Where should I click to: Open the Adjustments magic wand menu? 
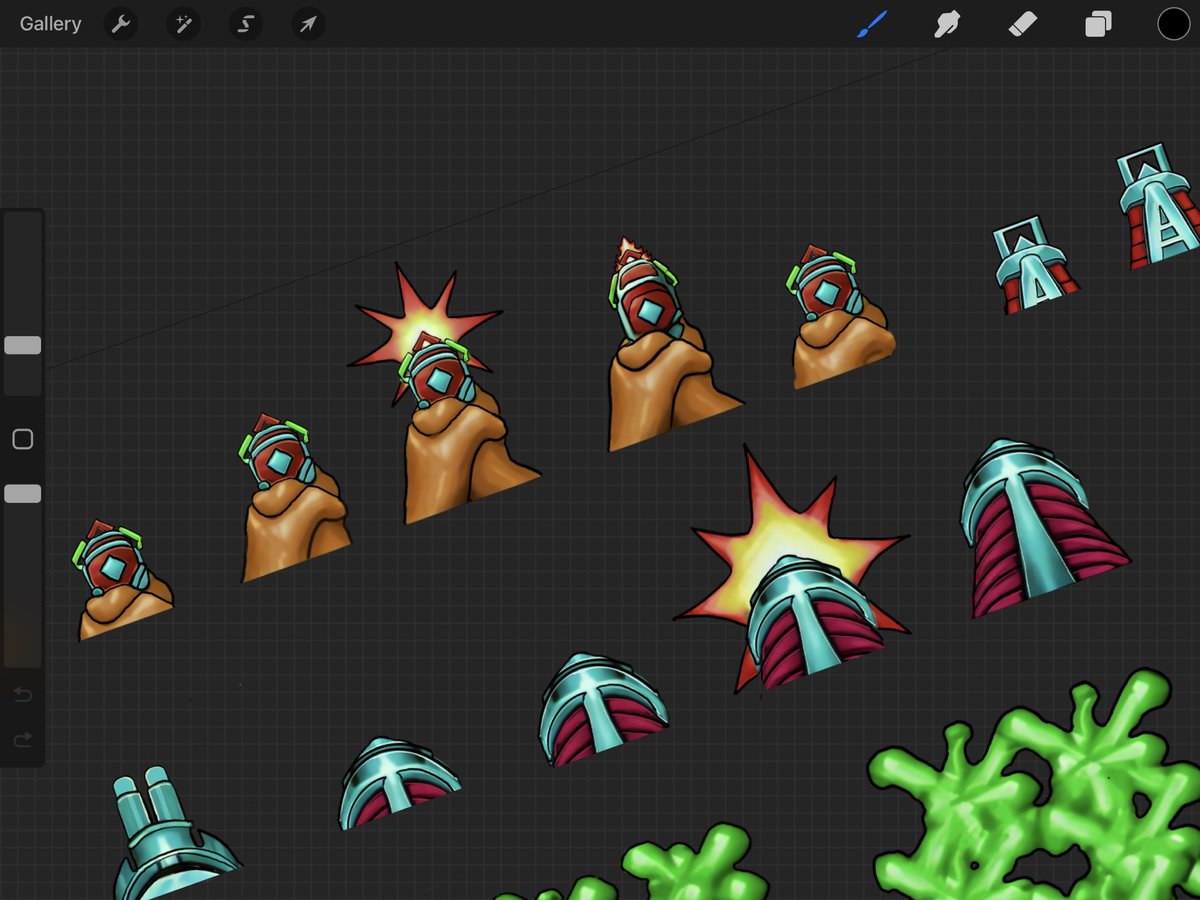coord(183,24)
